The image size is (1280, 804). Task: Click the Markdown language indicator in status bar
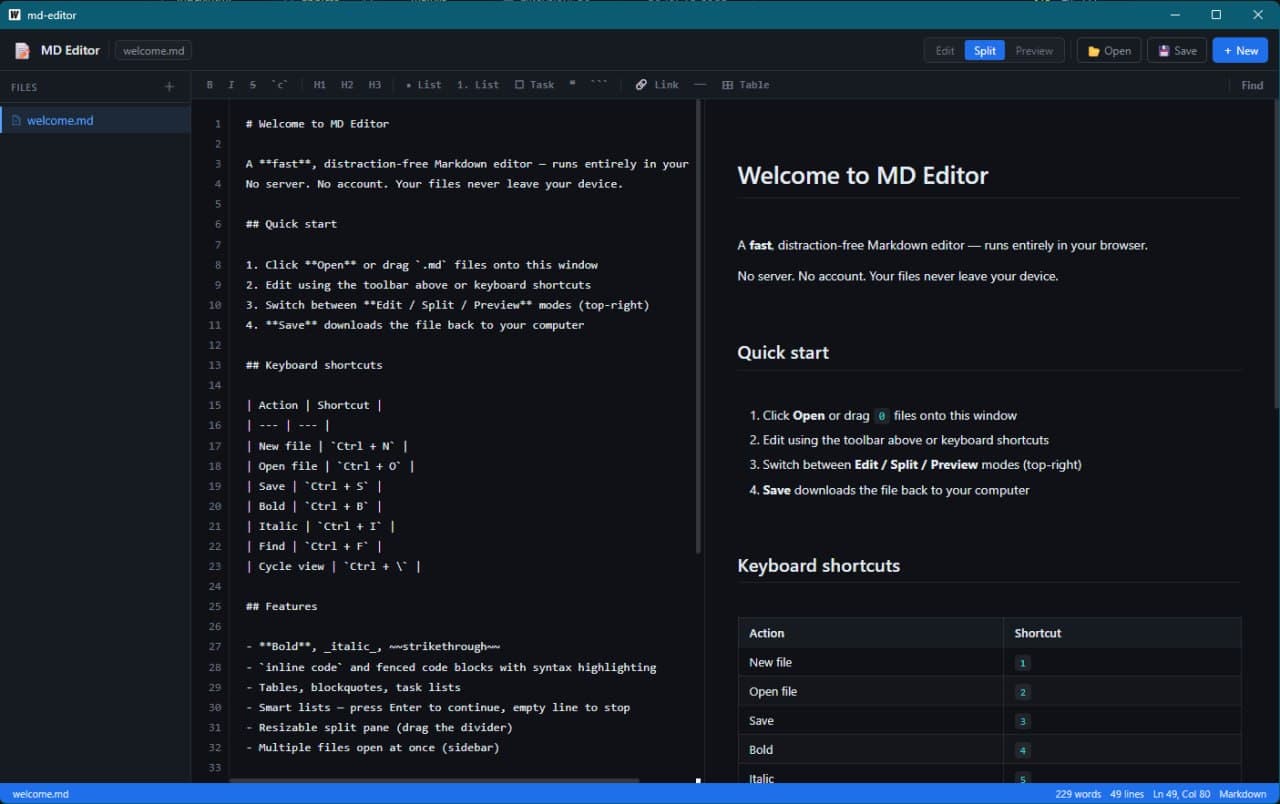tap(1241, 794)
